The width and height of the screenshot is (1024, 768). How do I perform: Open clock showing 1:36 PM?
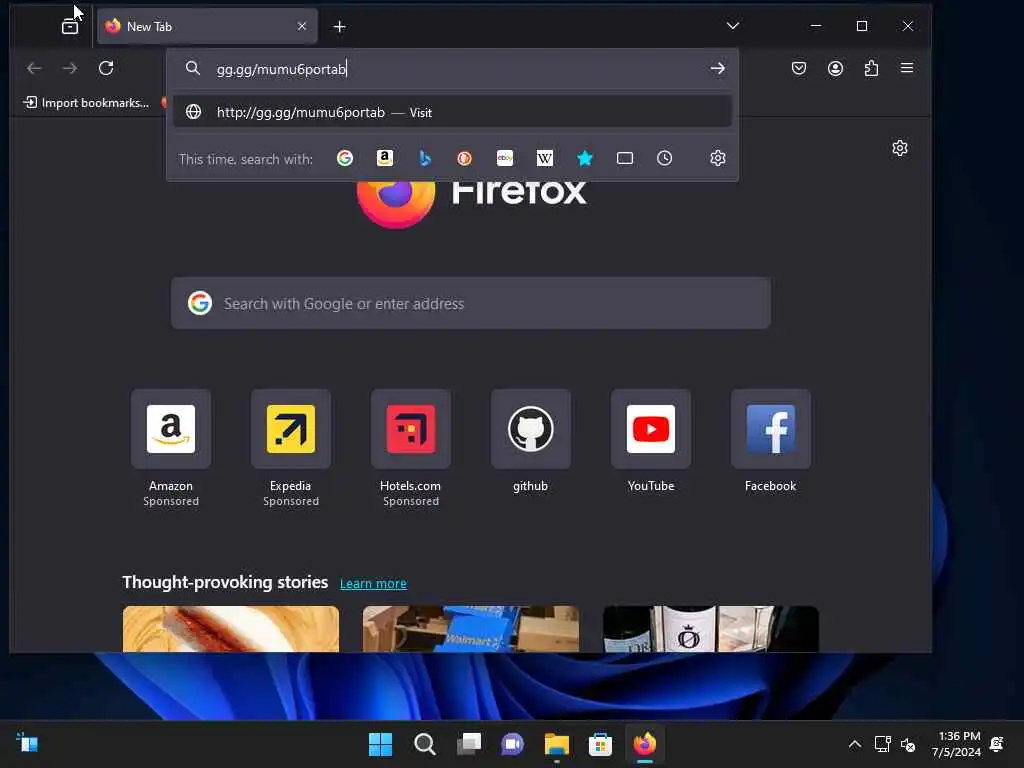pos(956,744)
